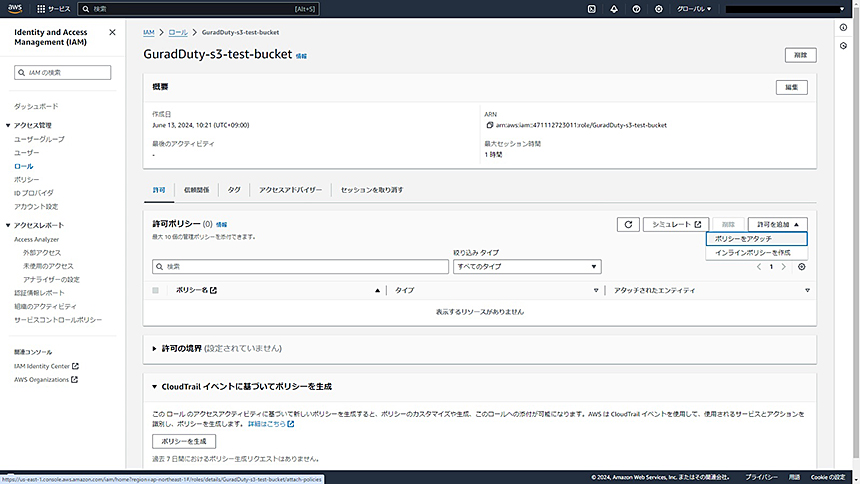Refresh the permissions policy list
This screenshot has width=860, height=484.
[x=628, y=224]
